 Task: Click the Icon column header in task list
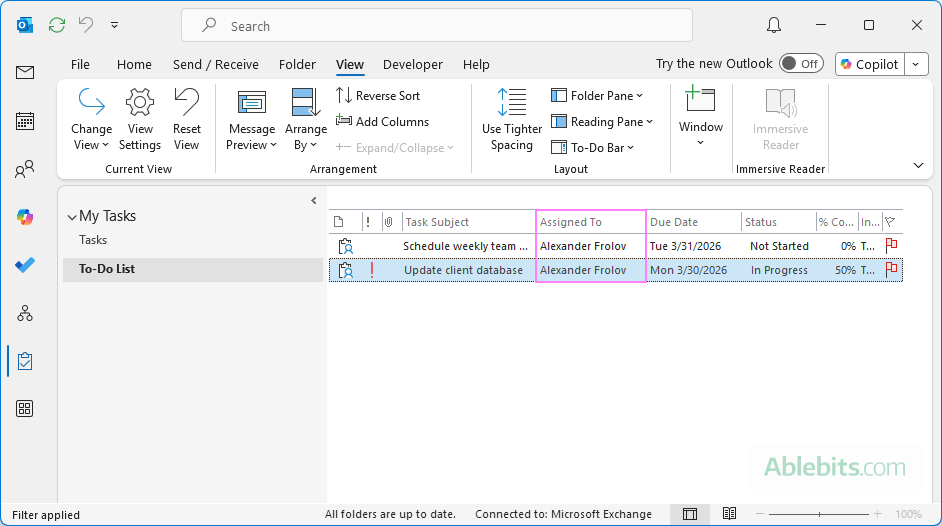click(x=339, y=222)
